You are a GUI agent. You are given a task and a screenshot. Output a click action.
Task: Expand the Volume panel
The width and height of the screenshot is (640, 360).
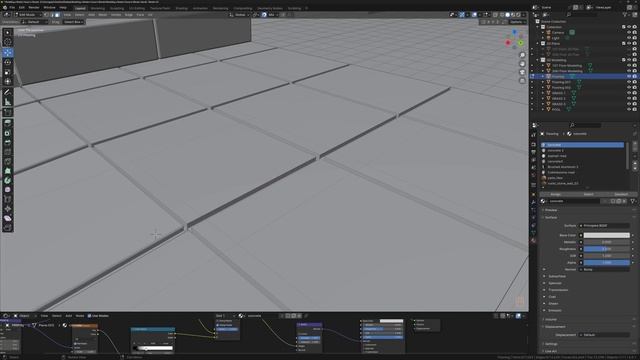pos(551,320)
